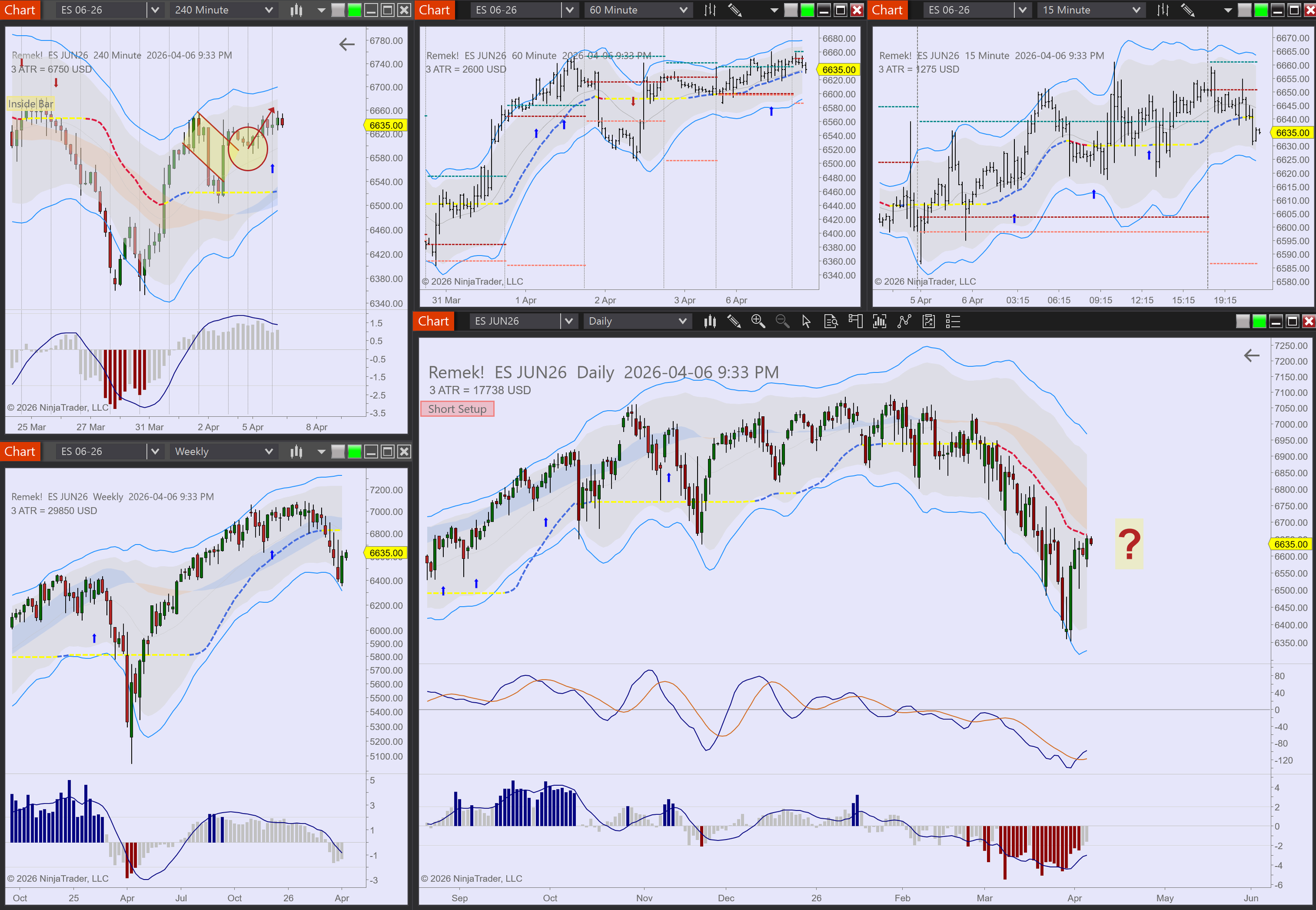
Task: Open ES JUN26 instrument dropdown arrow
Action: [x=568, y=322]
